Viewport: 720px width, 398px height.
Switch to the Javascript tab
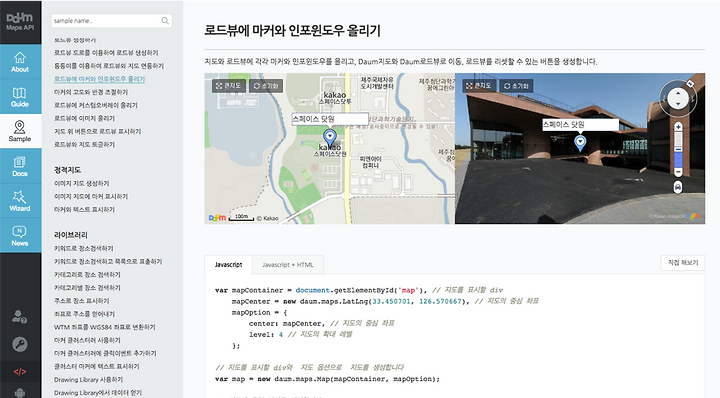[228, 265]
